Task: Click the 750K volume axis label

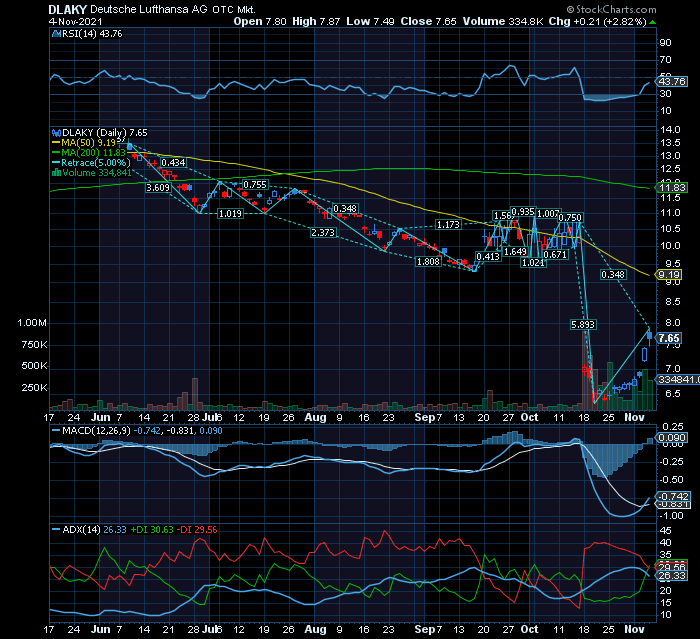Action: pos(34,345)
